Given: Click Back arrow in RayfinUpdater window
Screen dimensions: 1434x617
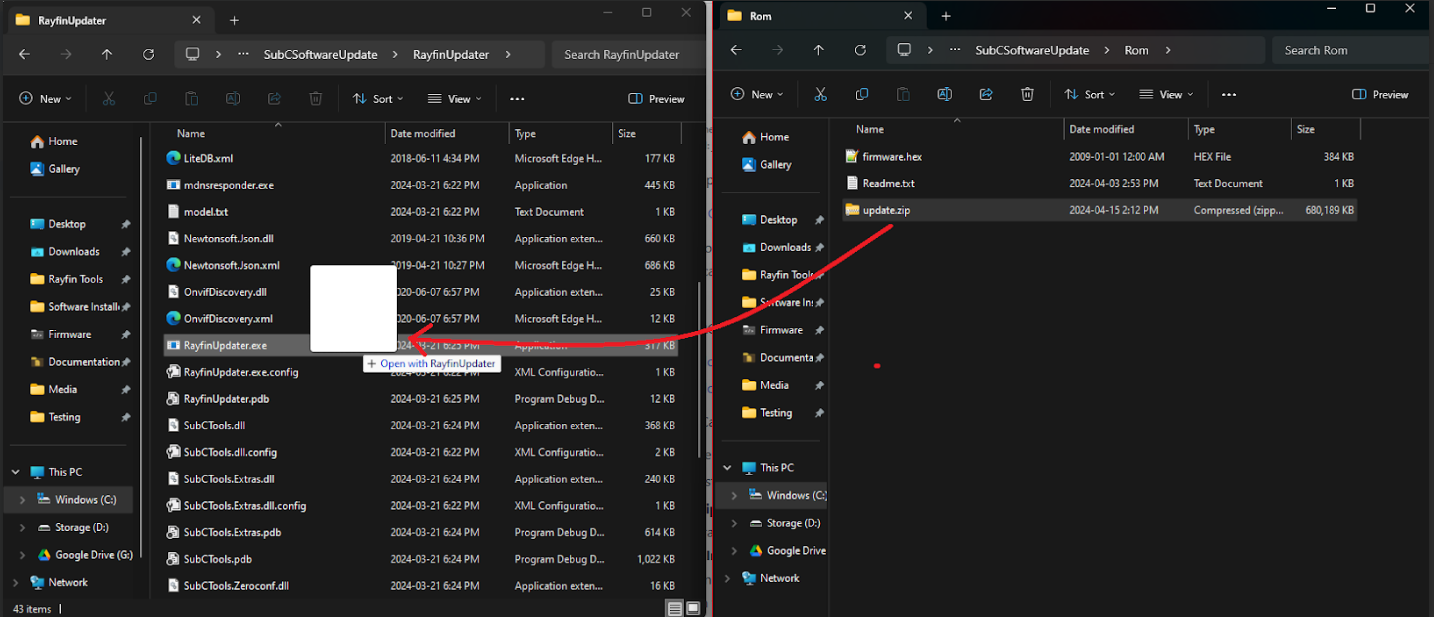Looking at the screenshot, I should pyautogui.click(x=25, y=55).
